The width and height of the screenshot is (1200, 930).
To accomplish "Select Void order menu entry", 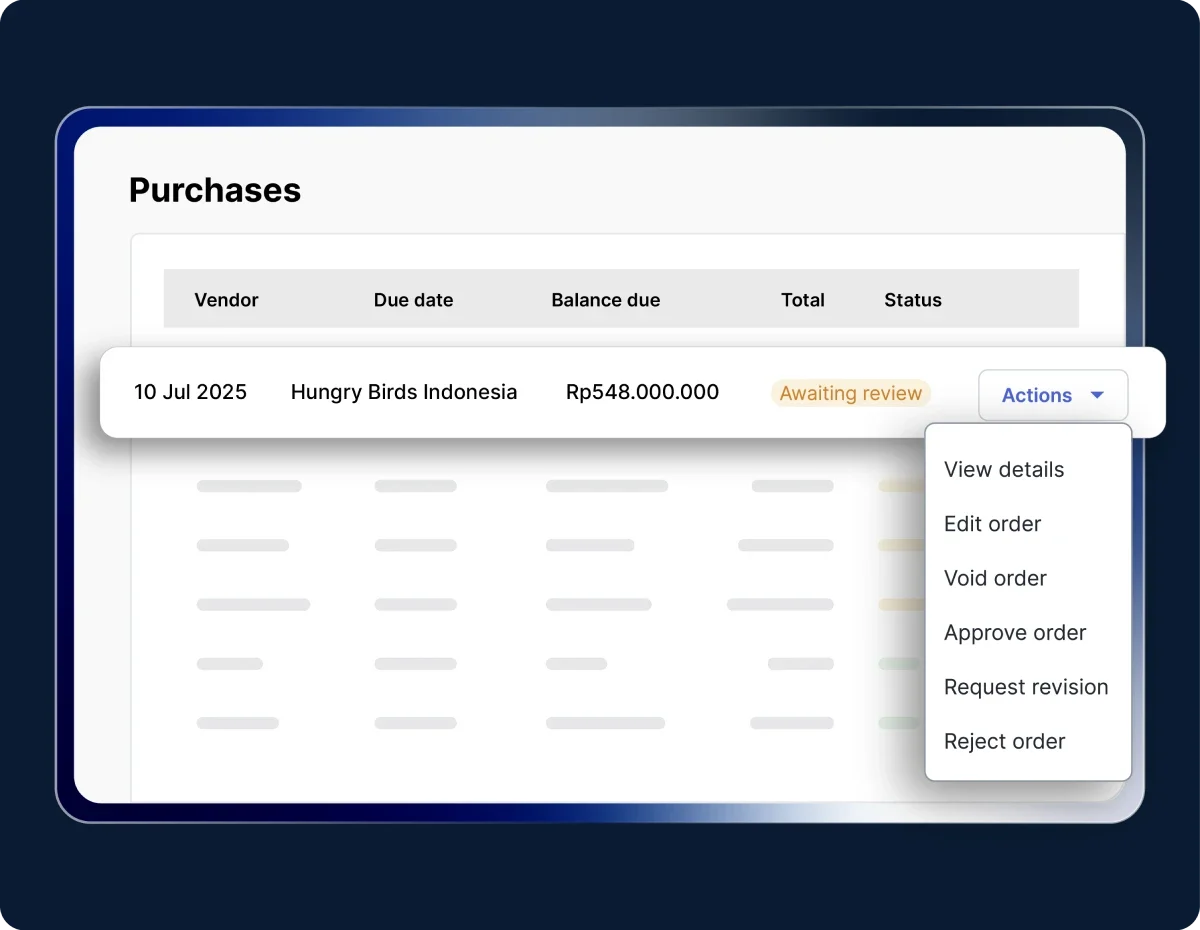I will click(x=995, y=578).
